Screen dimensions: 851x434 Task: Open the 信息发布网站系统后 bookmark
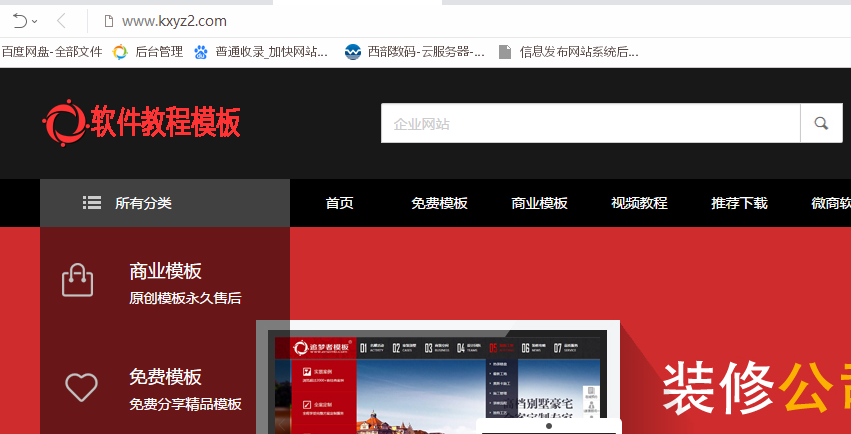coord(579,52)
